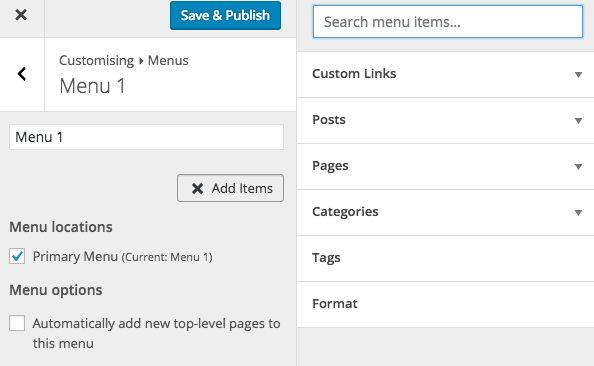The image size is (594, 366).
Task: Enable automatically add new top-level pages
Action: coord(17,323)
